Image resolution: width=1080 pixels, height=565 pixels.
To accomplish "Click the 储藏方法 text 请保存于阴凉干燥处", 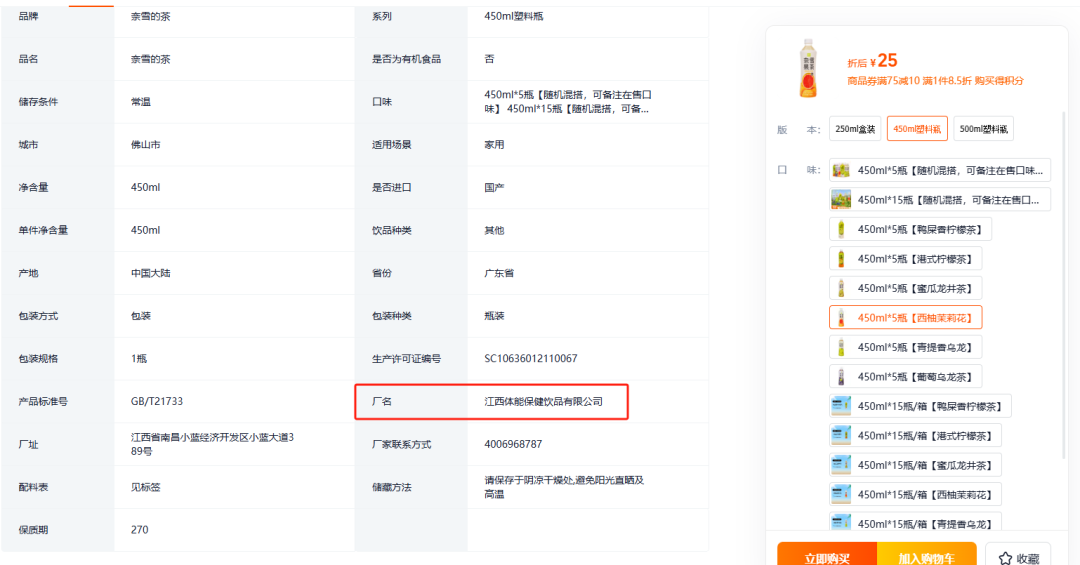I will 564,487.
